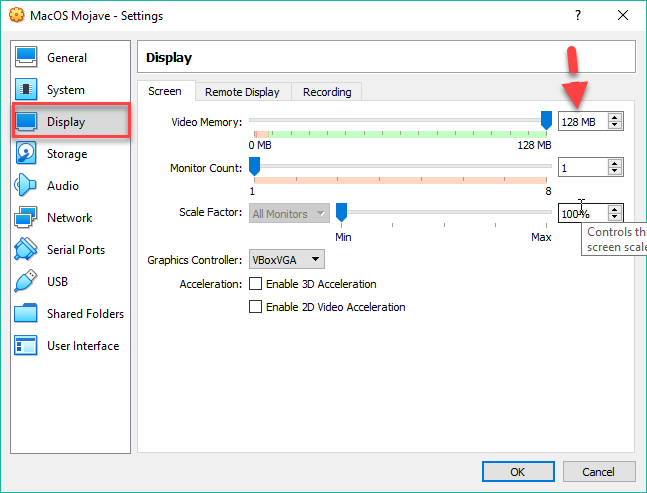The height and width of the screenshot is (493, 647).
Task: Click the OK button
Action: pos(517,471)
